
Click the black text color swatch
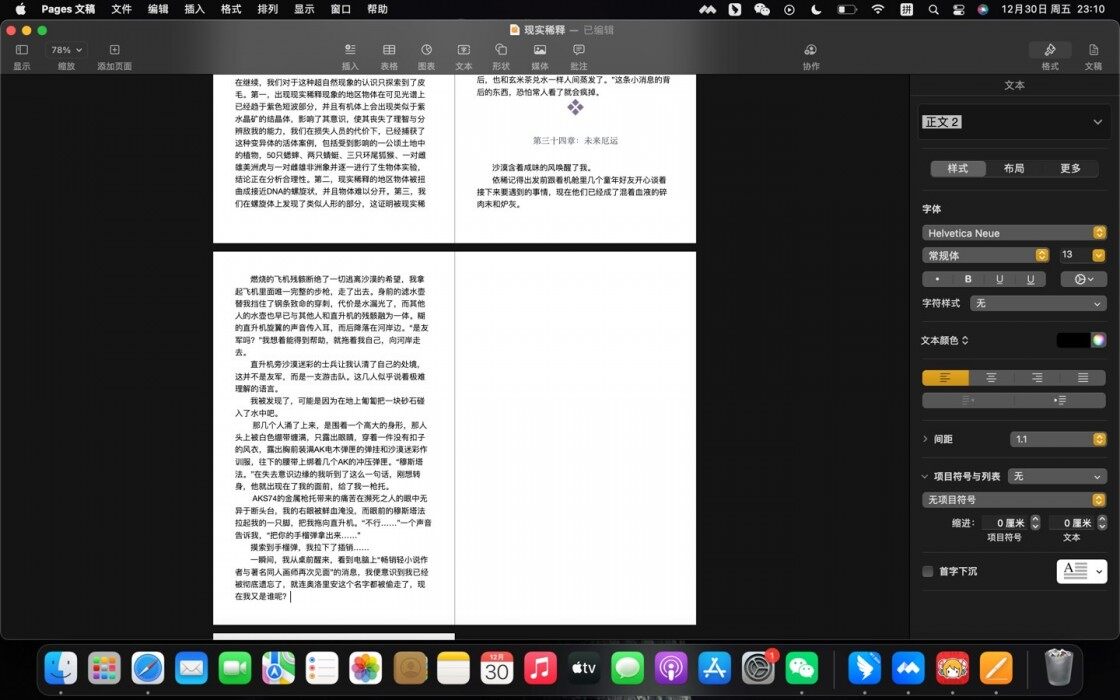point(1073,340)
